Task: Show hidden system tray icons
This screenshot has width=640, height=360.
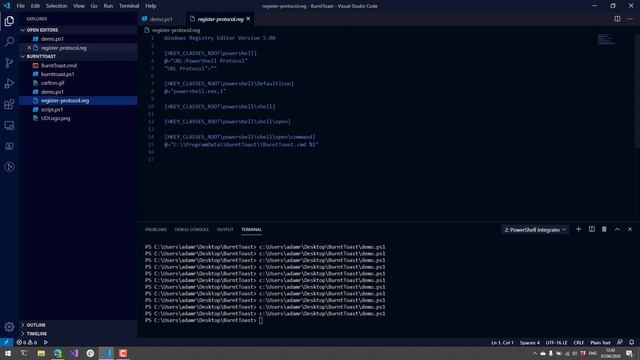Action: tap(534, 353)
